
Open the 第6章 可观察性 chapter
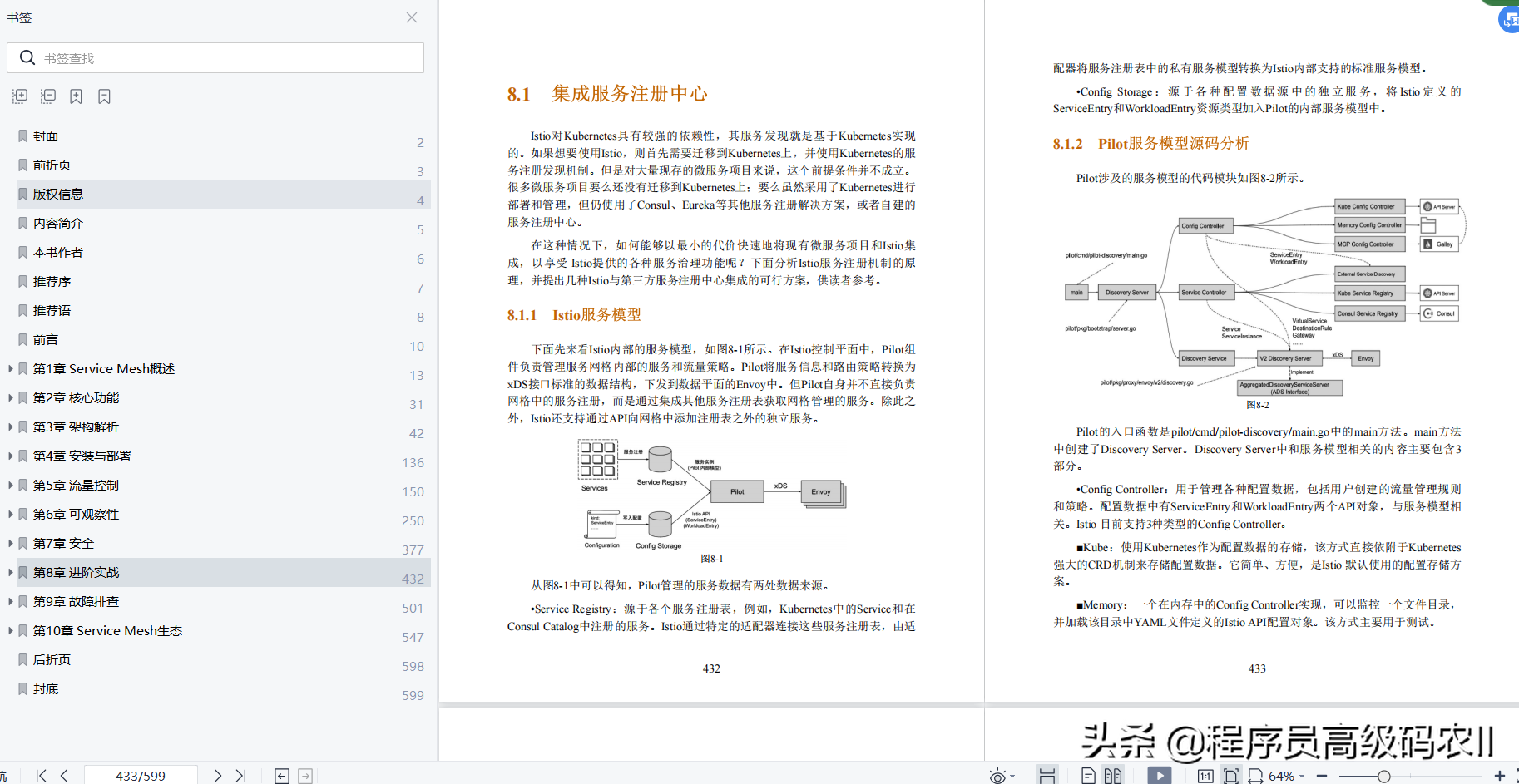pos(77,514)
